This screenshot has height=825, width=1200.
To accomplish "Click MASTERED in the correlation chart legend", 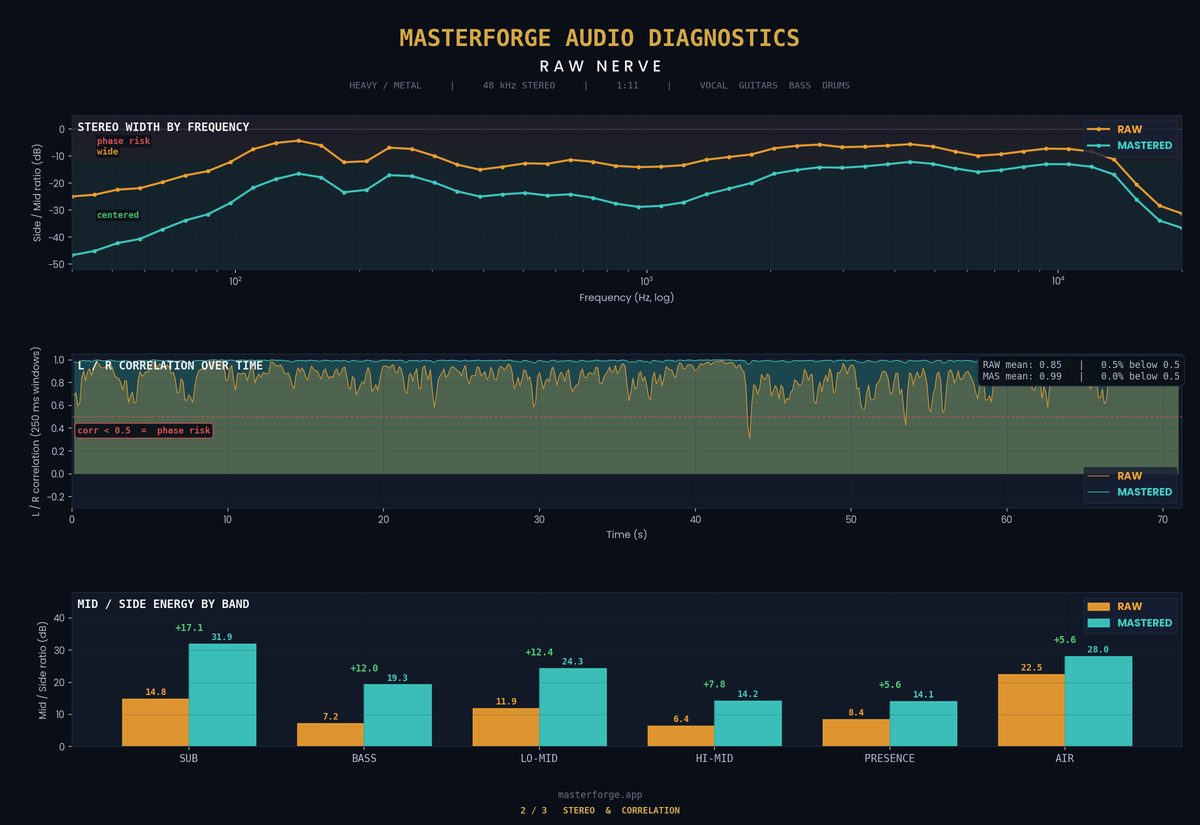I will pos(1144,492).
